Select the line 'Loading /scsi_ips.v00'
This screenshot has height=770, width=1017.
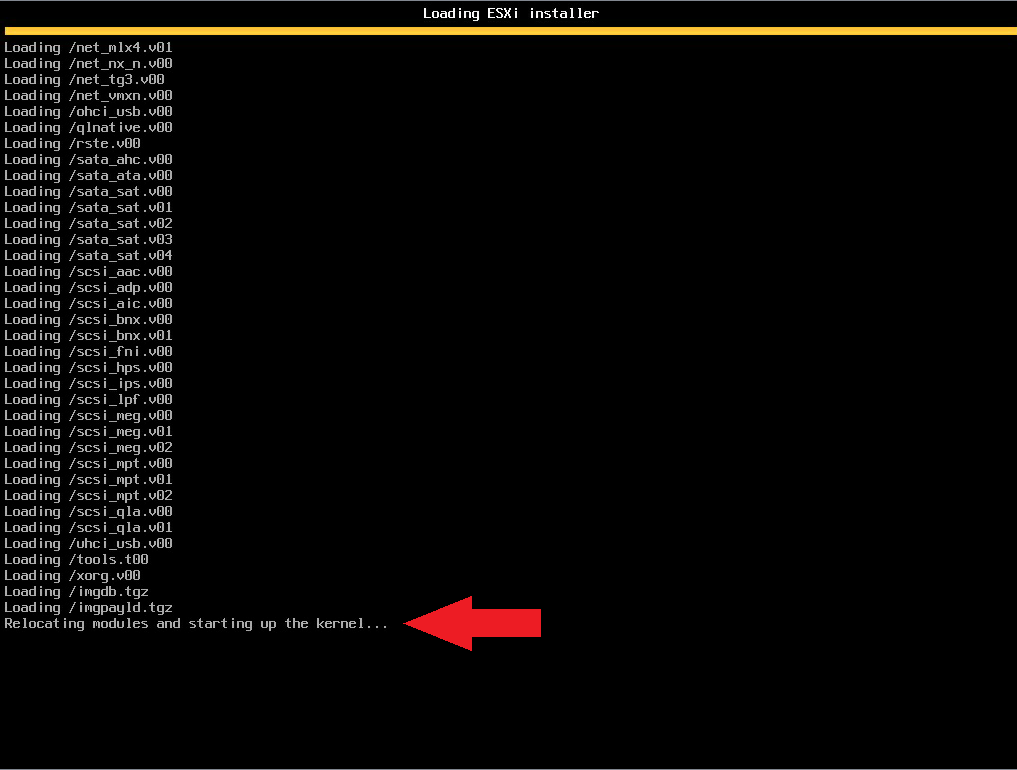pos(88,383)
